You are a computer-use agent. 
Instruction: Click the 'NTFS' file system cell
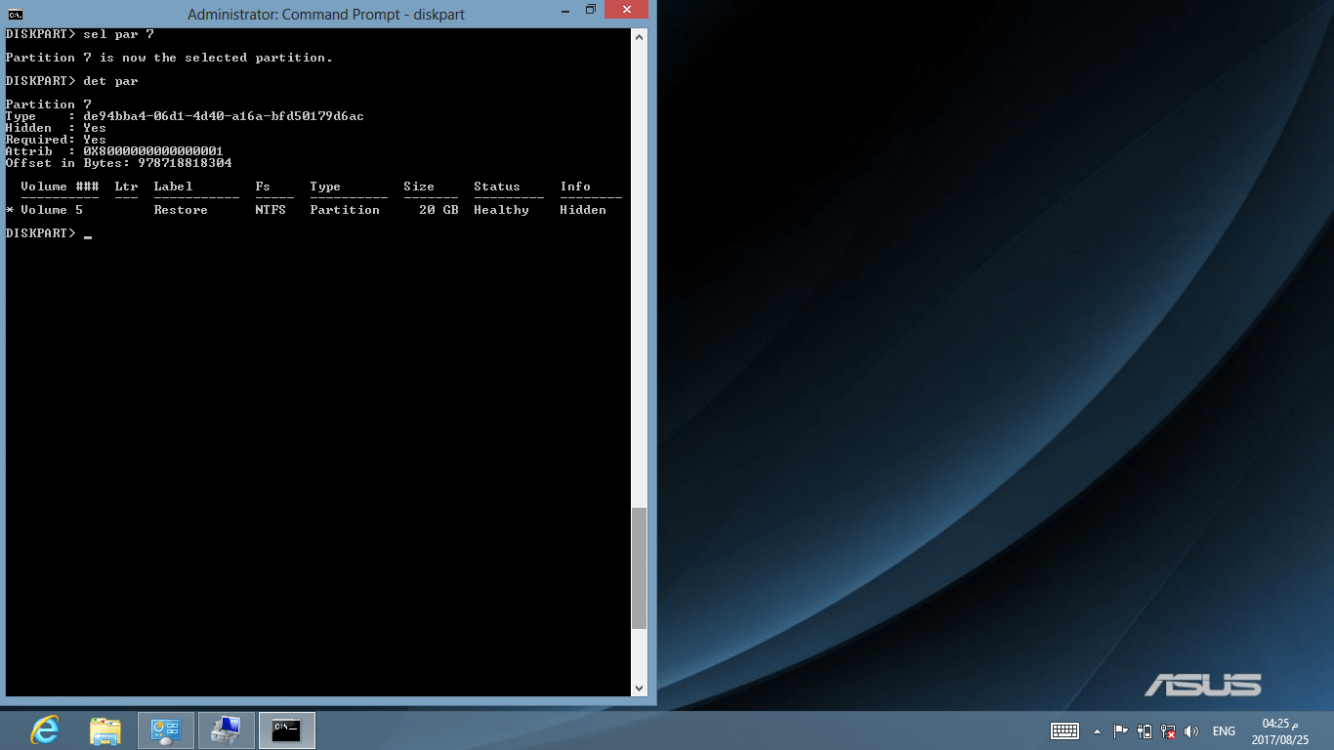click(271, 210)
